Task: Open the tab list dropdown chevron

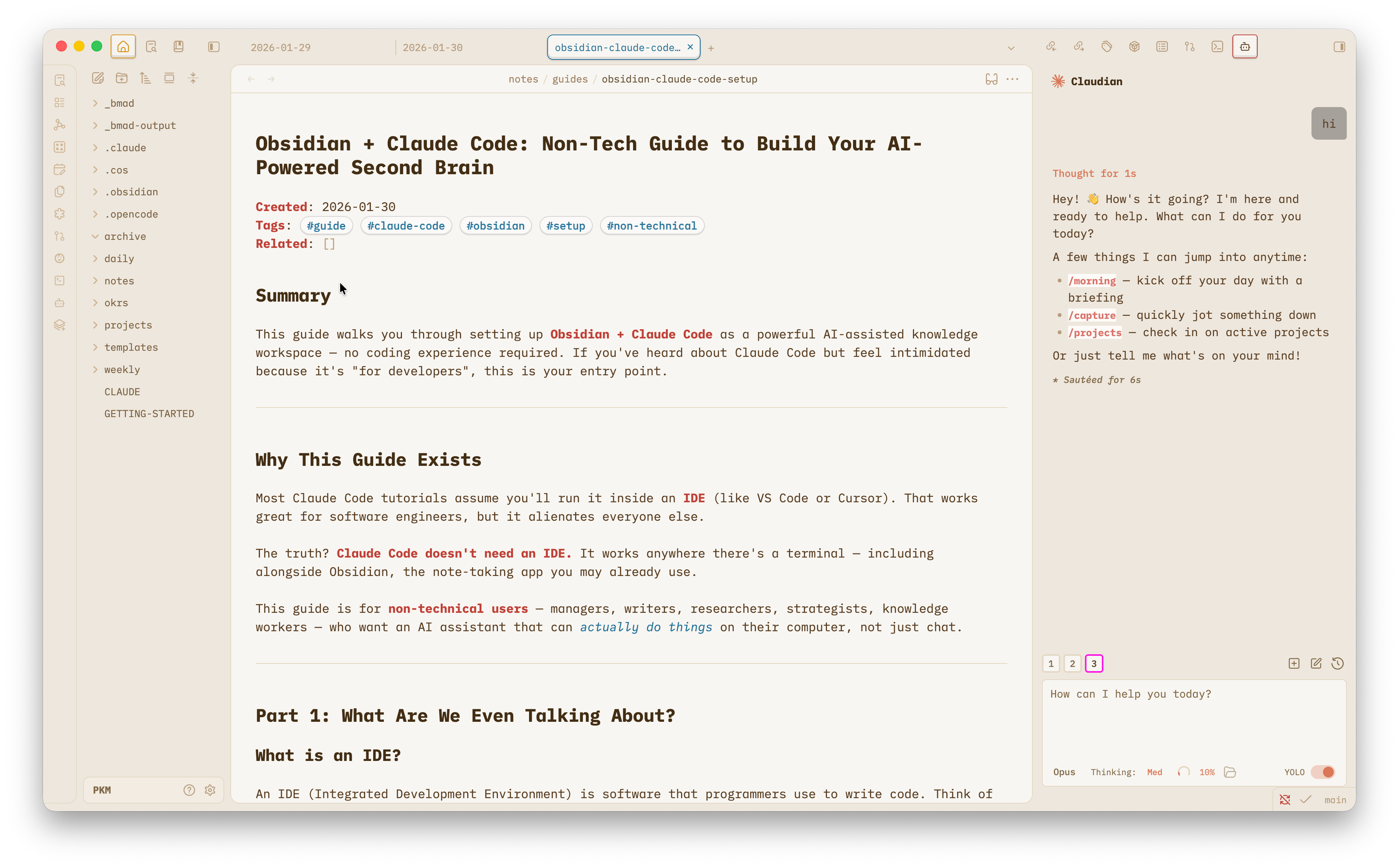Action: point(1011,48)
